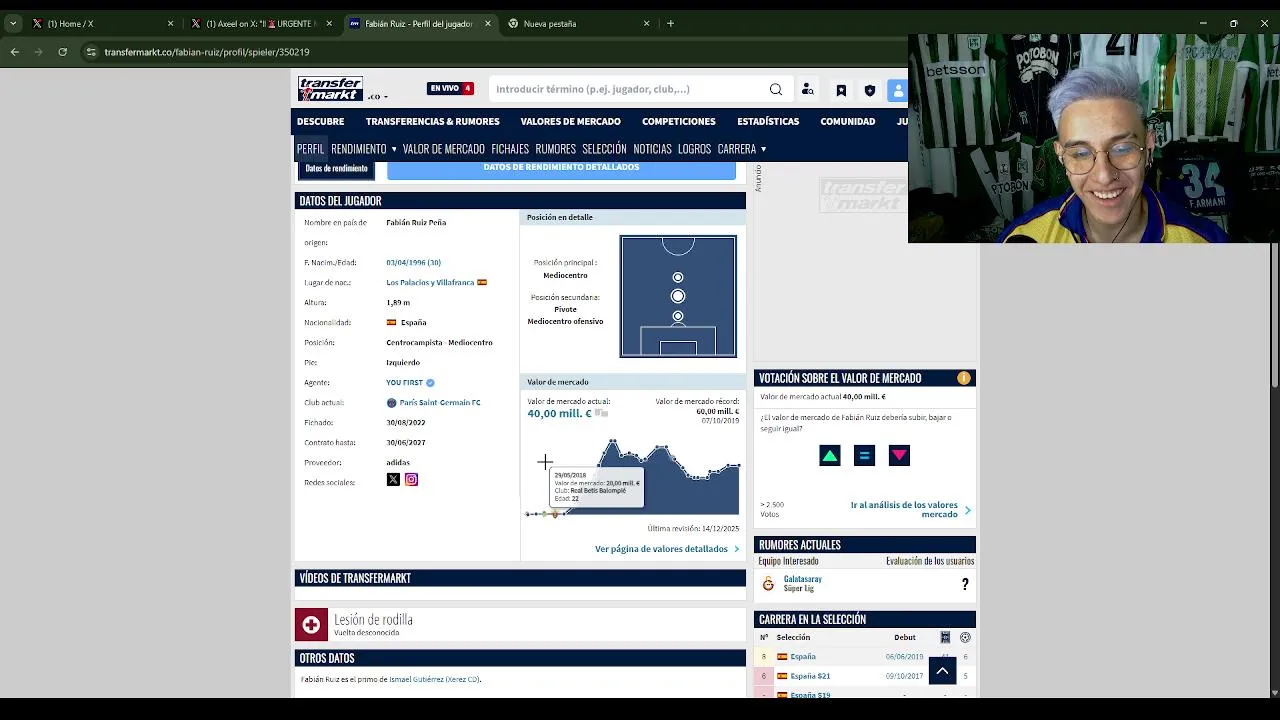
Task: Click the market value history chart
Action: point(633,478)
